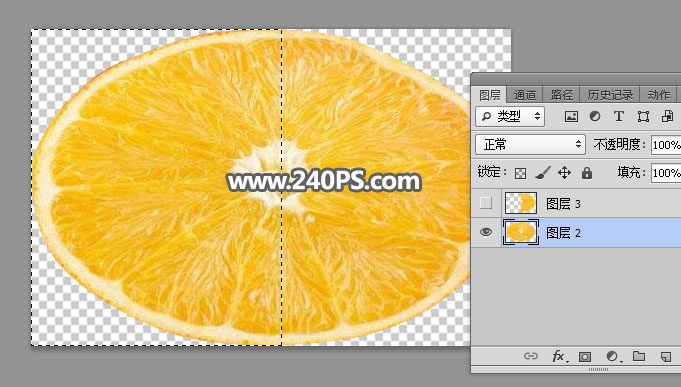This screenshot has width=681, height=387.
Task: Filter layers by smart object icon
Action: (667, 116)
